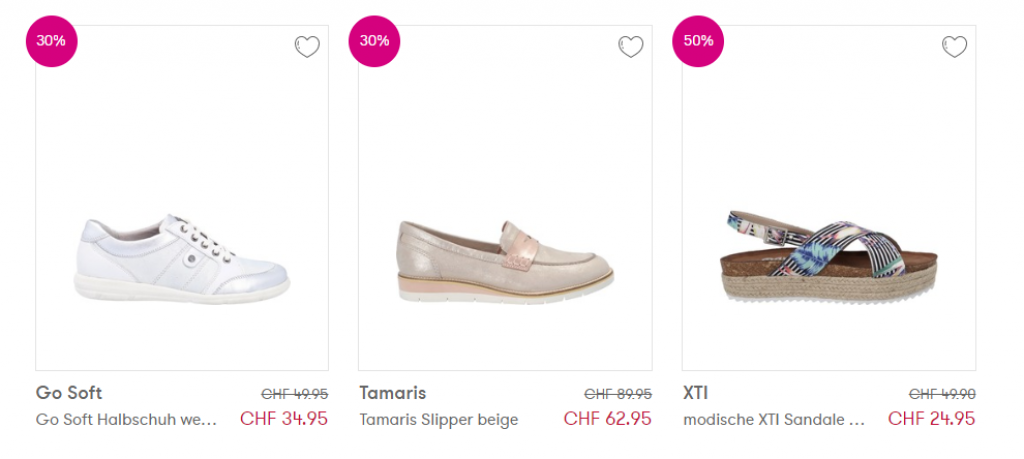Screen dimensions: 1024x459
Task: Click 'Tamaris Slipper beige' product description
Action: 439,420
